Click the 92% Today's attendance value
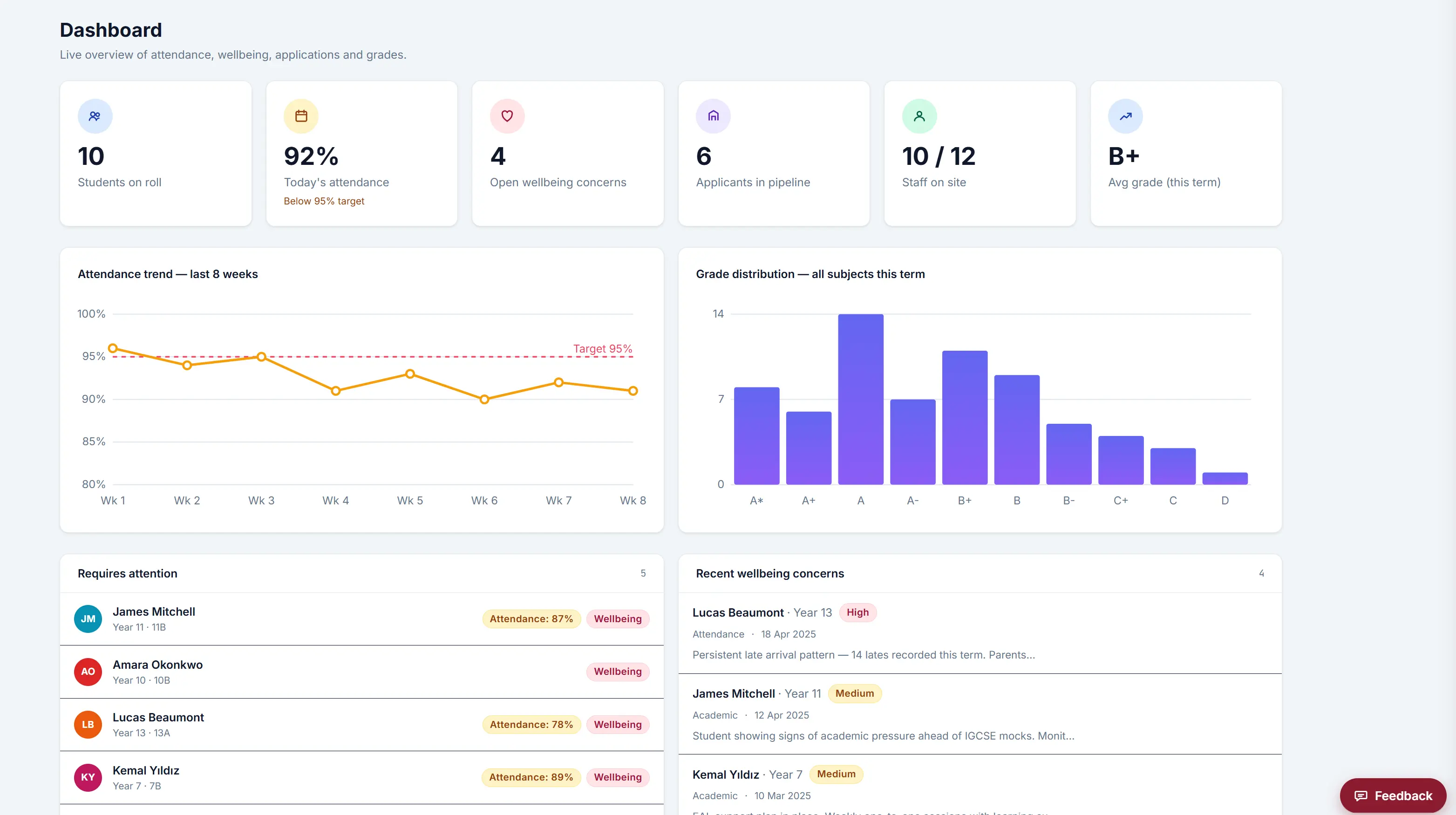Image resolution: width=1456 pixels, height=815 pixels. point(311,156)
